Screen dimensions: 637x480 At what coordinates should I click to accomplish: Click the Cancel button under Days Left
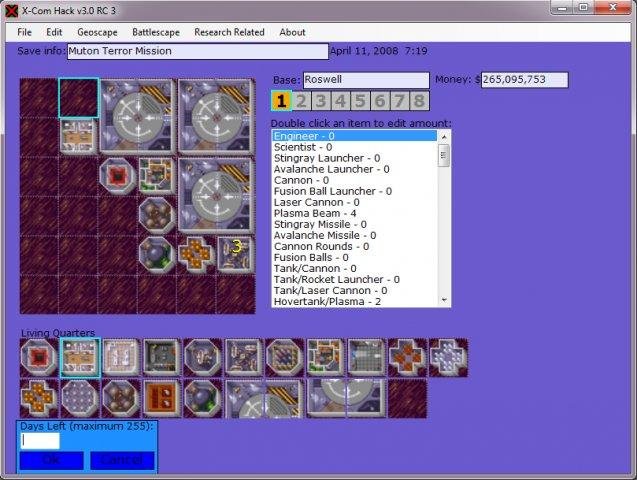(x=122, y=460)
